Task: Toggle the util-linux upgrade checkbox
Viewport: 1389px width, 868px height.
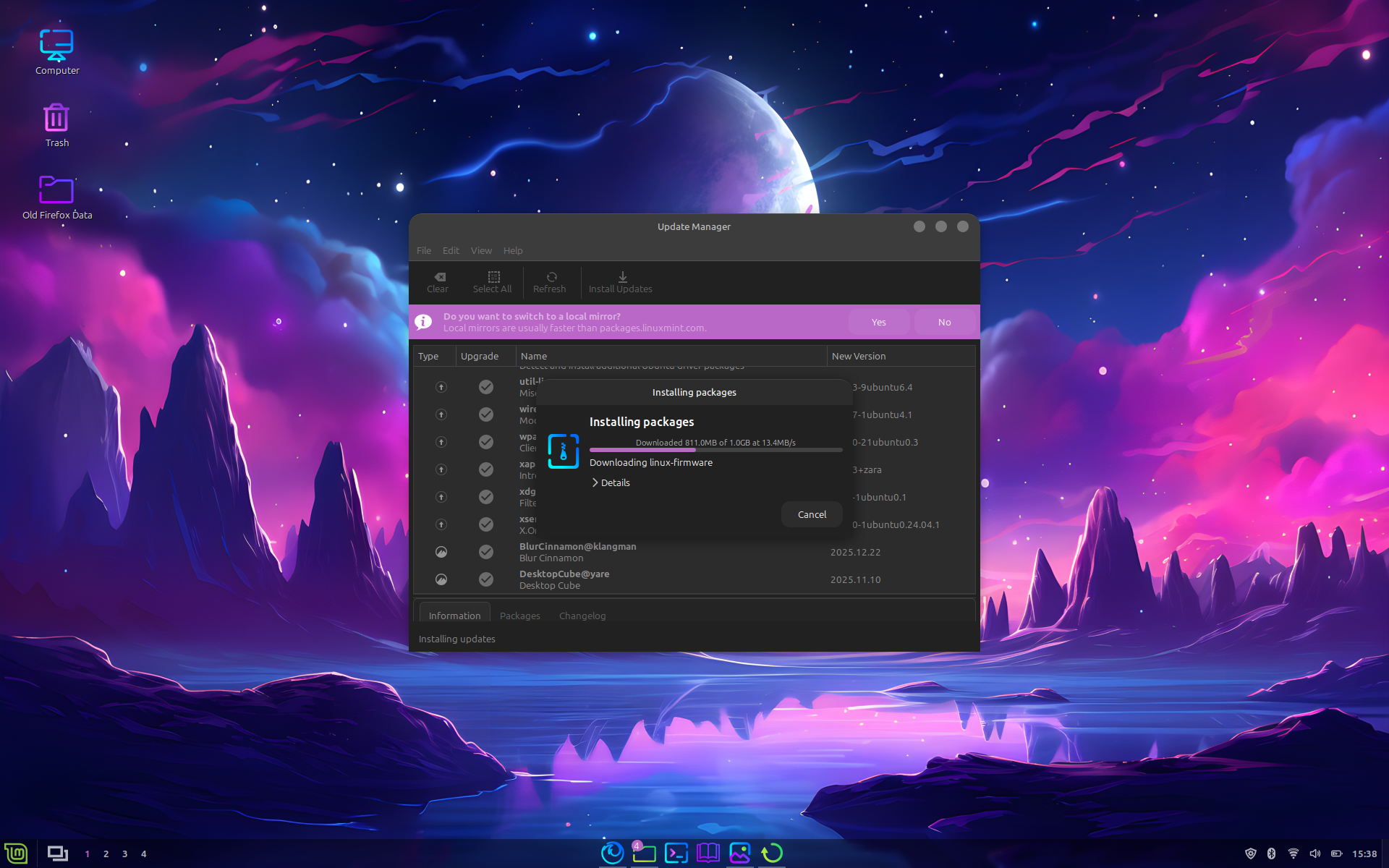Action: click(486, 387)
